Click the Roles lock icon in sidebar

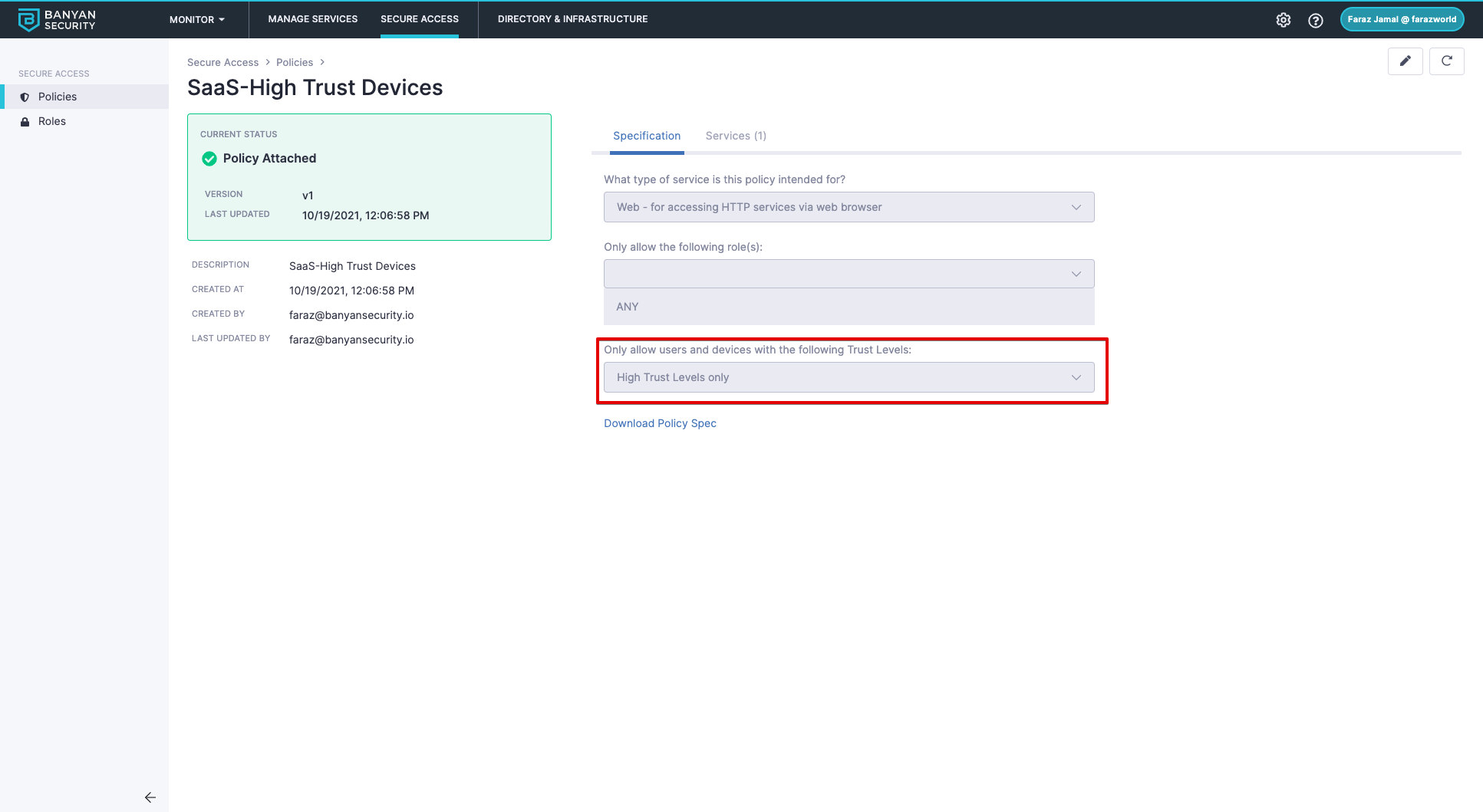tap(25, 122)
